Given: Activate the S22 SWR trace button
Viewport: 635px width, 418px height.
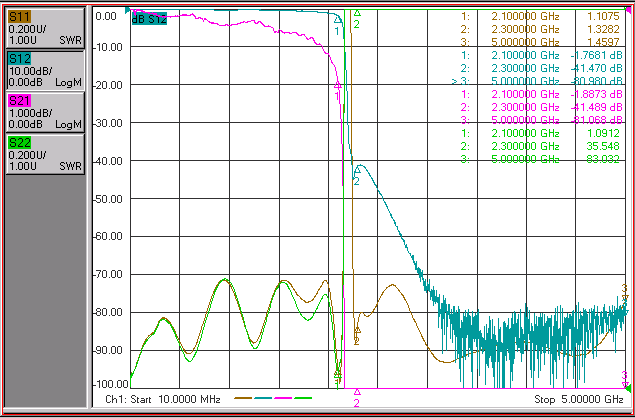Looking at the screenshot, I should pos(45,154).
